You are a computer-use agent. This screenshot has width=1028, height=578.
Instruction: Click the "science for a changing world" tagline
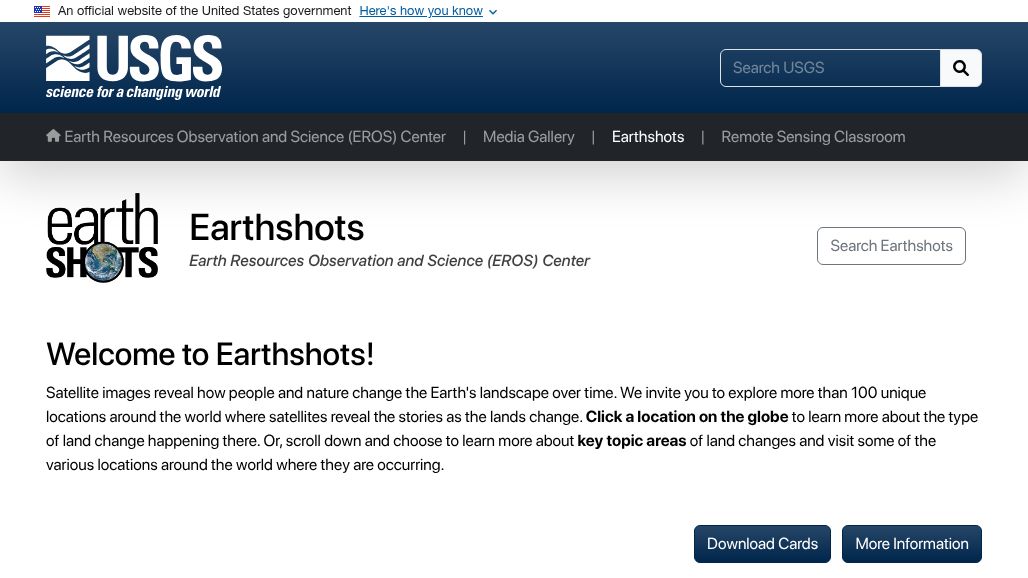point(133,92)
